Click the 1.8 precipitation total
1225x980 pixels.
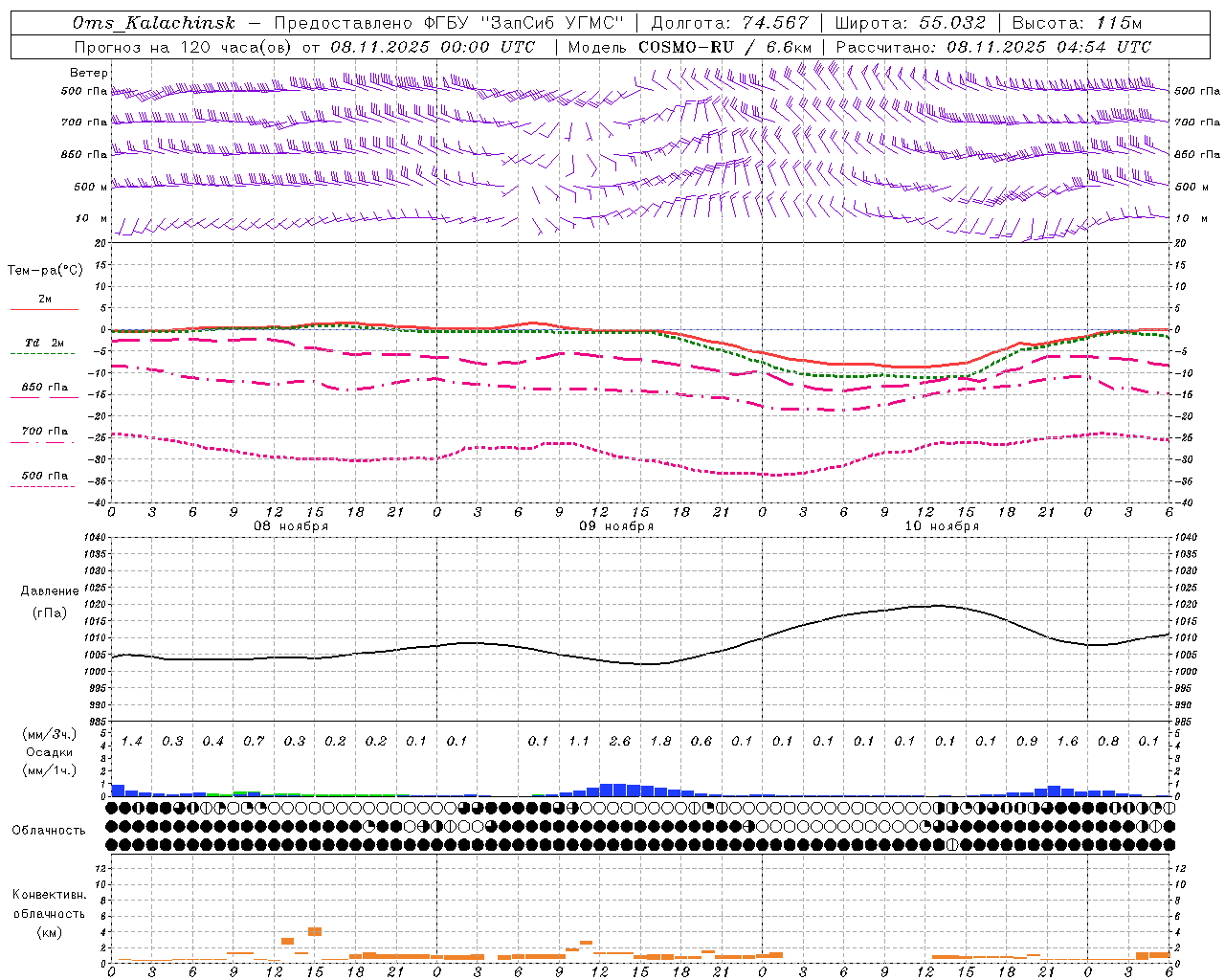[660, 742]
